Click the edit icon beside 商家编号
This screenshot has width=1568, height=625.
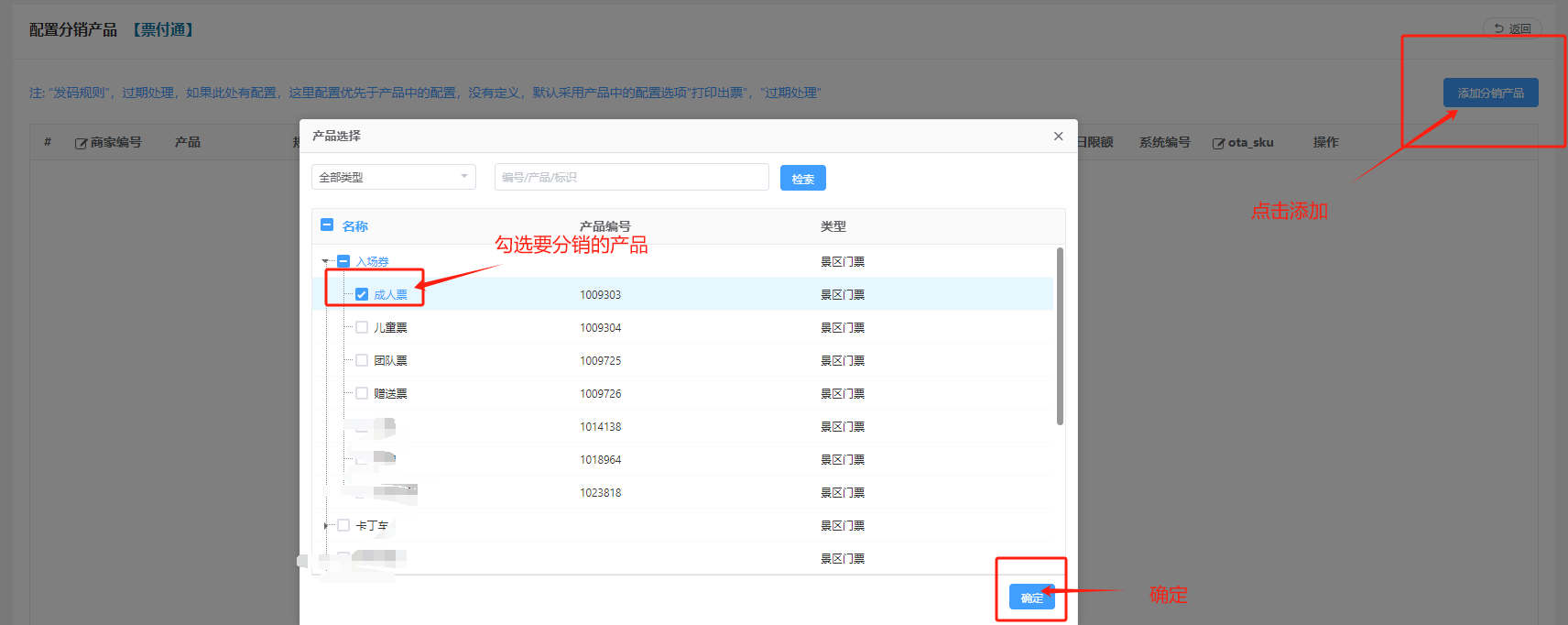tap(81, 143)
